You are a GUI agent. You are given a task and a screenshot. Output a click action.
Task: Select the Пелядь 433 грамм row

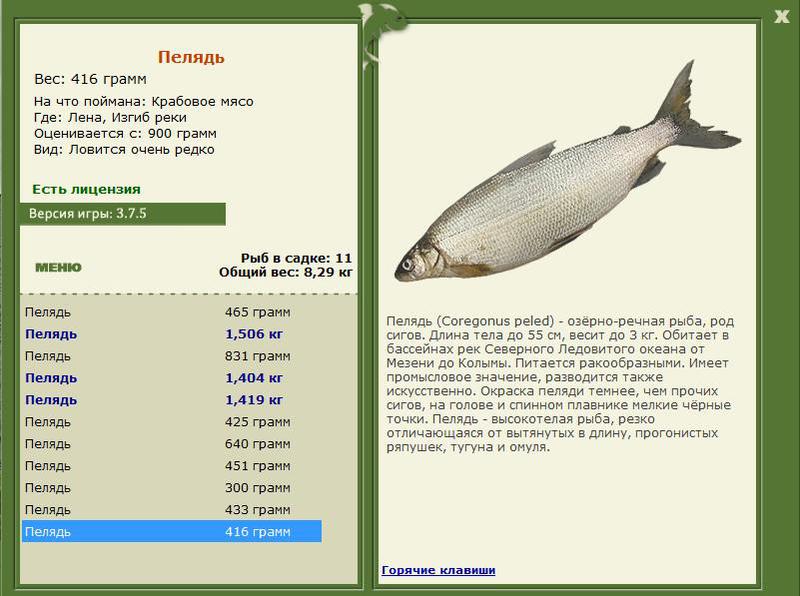171,509
